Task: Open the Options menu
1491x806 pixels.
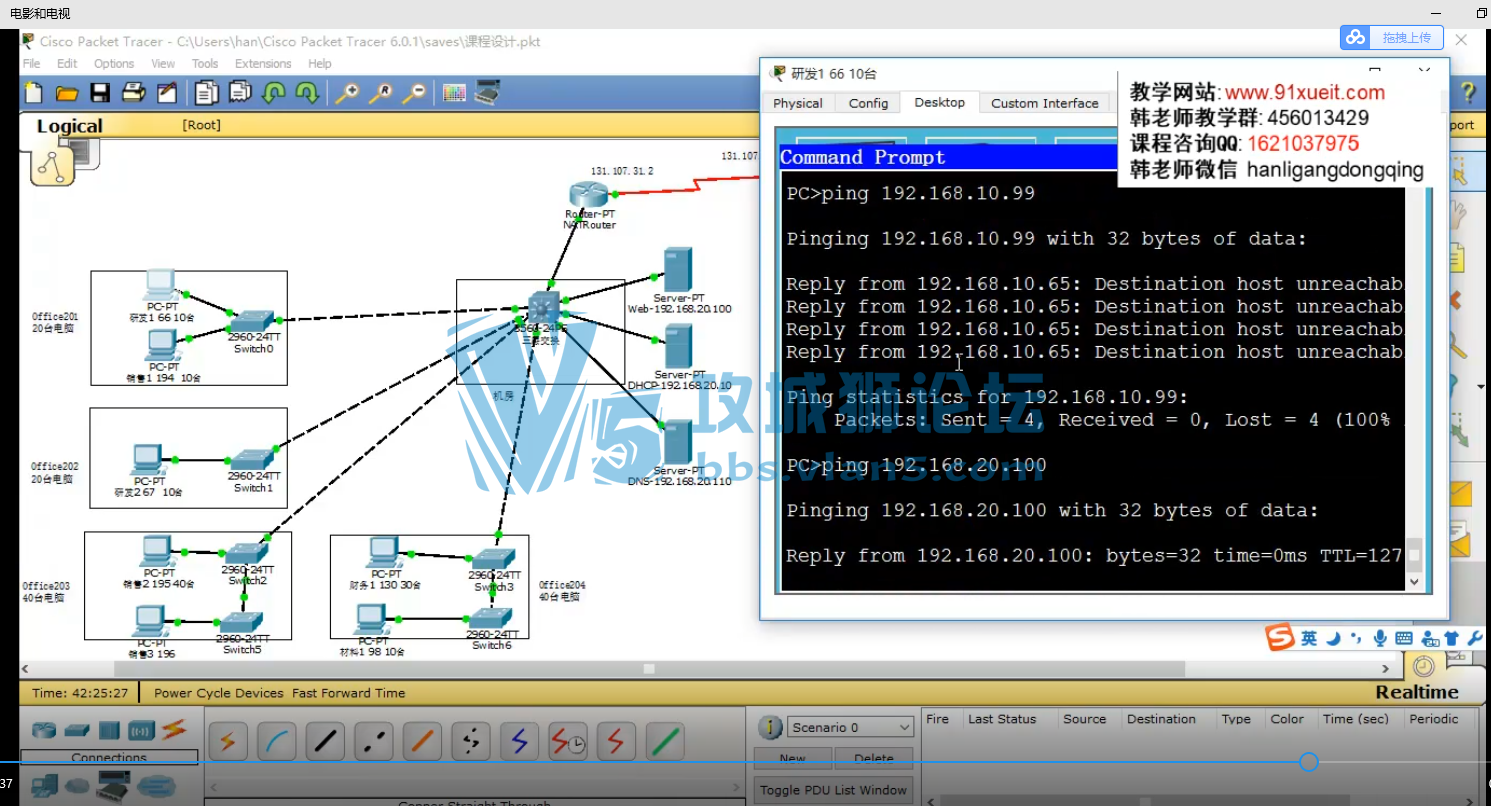Action: (x=114, y=63)
